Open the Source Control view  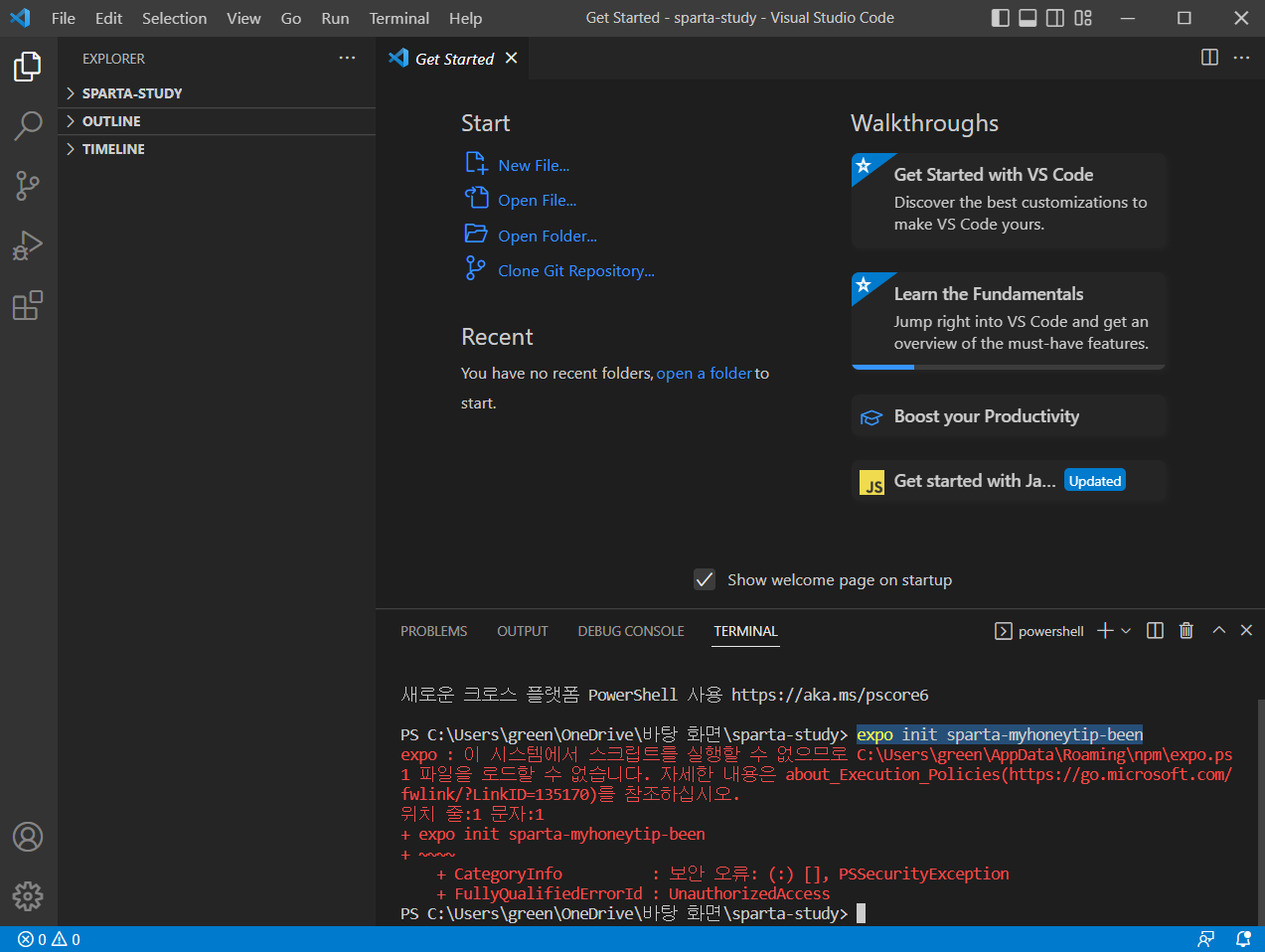[28, 186]
